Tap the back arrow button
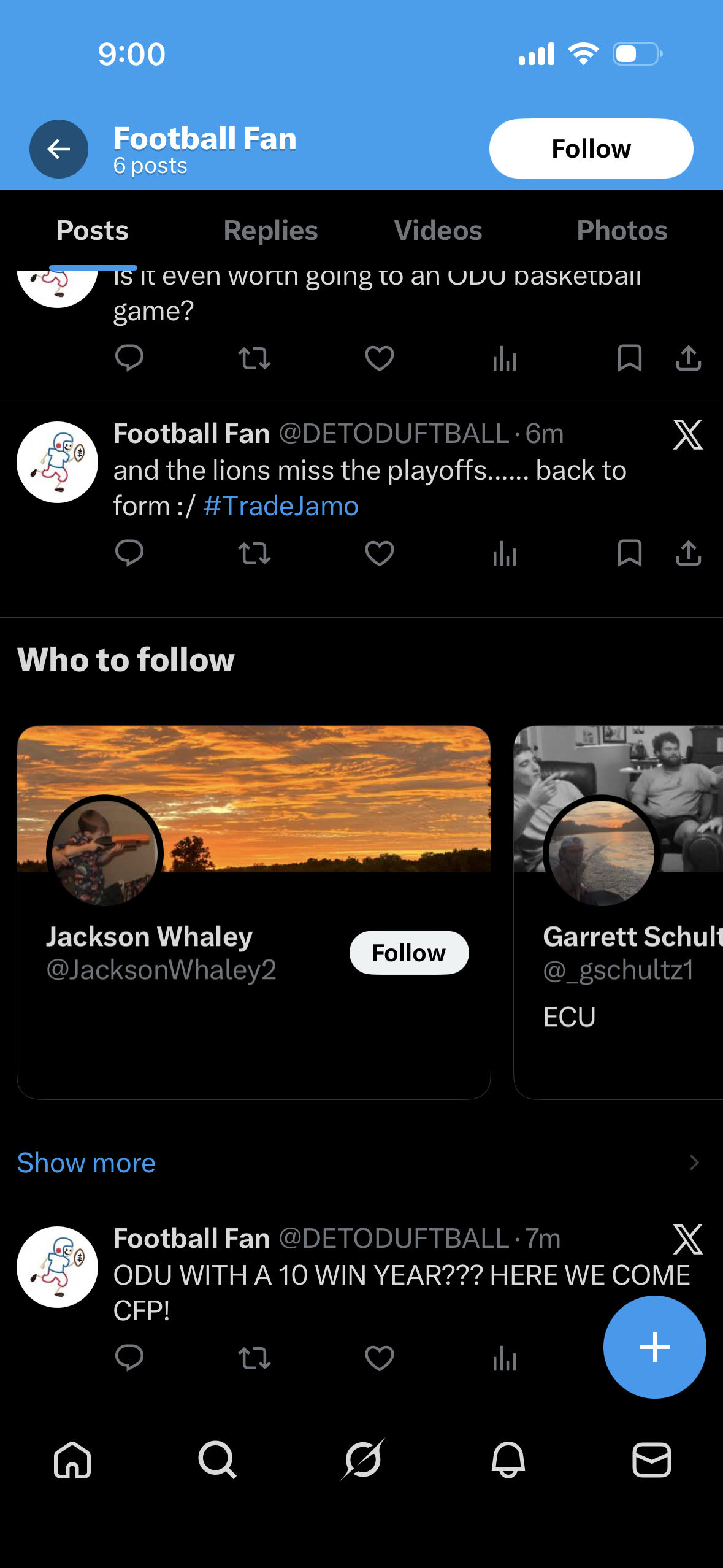Image resolution: width=723 pixels, height=1568 pixels. coord(59,149)
